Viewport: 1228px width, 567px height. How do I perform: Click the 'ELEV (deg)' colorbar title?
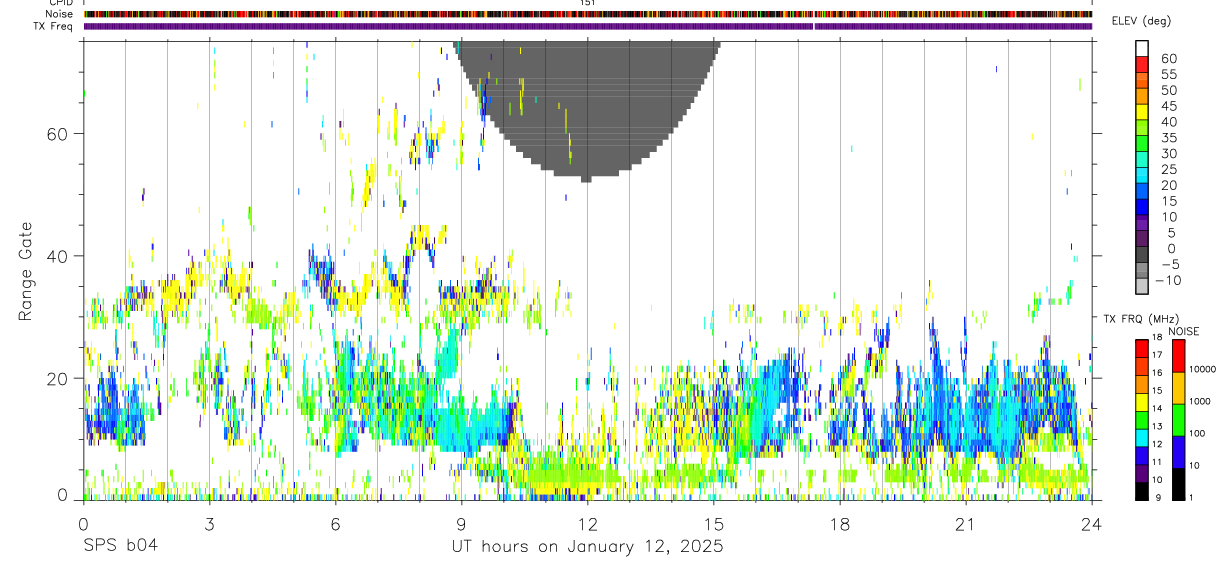pyautogui.click(x=1142, y=21)
